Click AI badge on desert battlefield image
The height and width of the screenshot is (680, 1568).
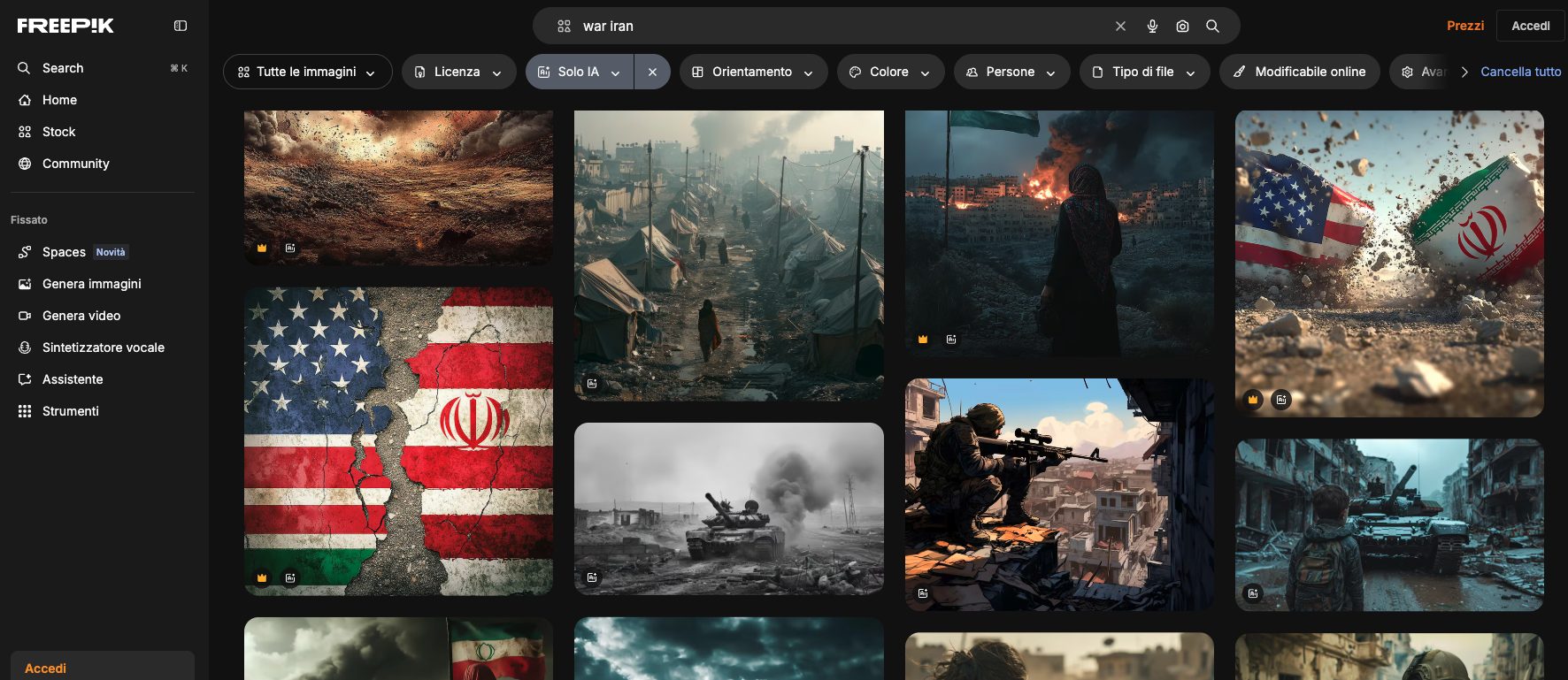click(290, 248)
